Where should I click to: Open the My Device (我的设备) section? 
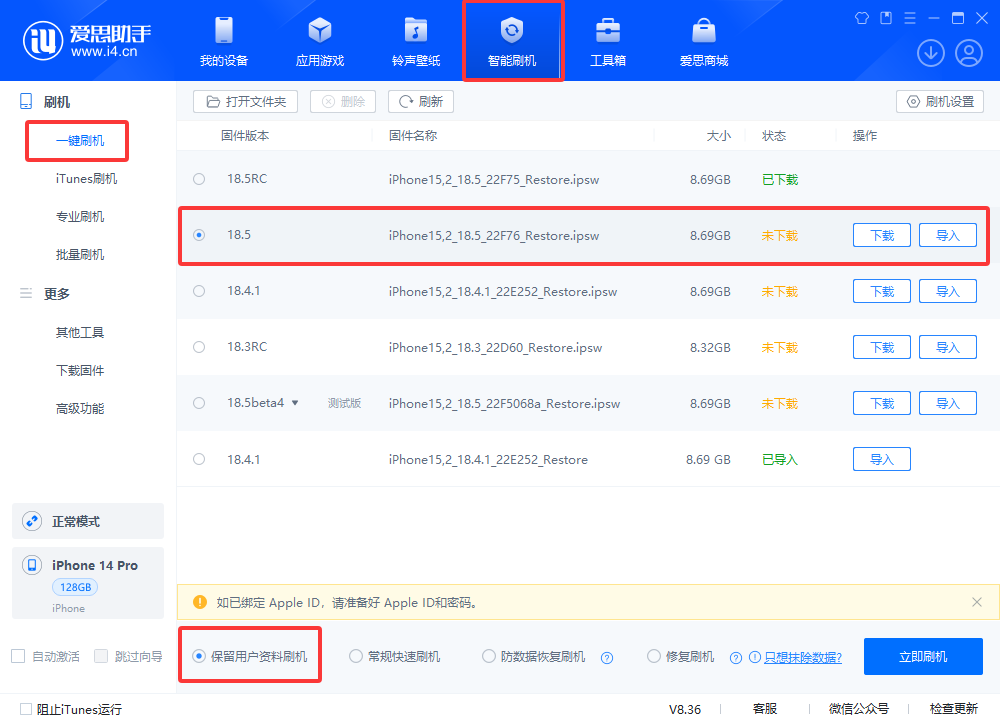(223, 40)
